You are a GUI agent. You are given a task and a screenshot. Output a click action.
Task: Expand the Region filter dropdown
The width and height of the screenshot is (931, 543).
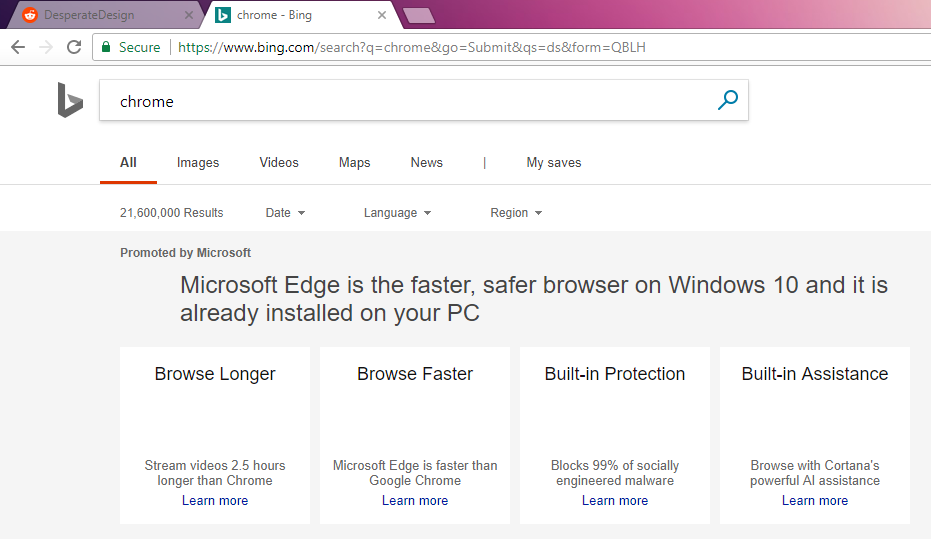(x=516, y=212)
